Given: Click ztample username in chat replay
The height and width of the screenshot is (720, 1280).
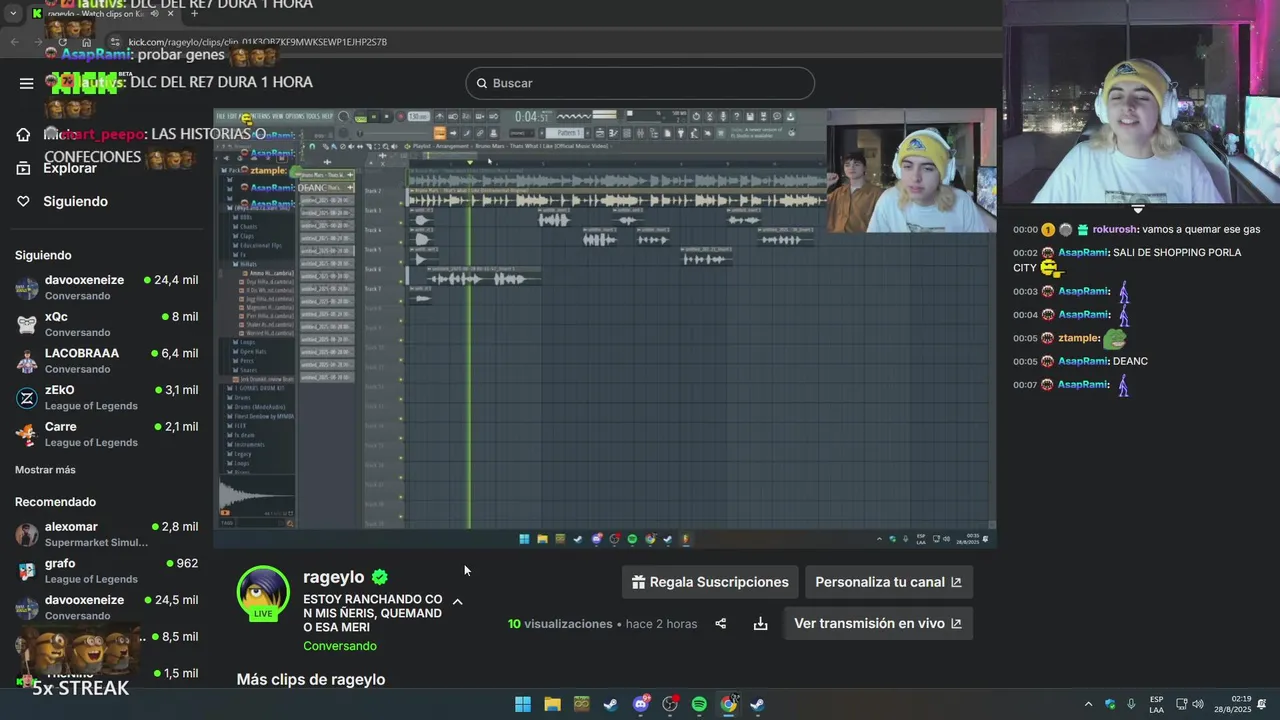Looking at the screenshot, I should tap(1078, 338).
